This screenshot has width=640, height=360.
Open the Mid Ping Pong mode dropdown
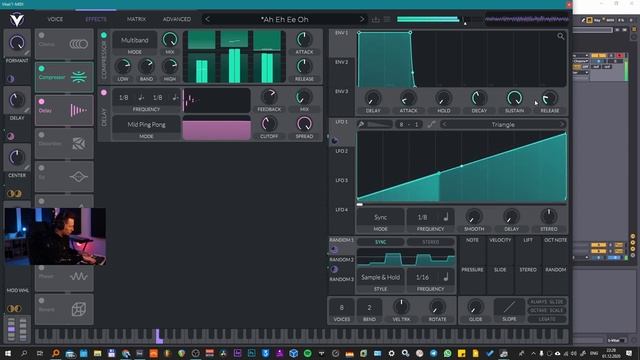146,124
